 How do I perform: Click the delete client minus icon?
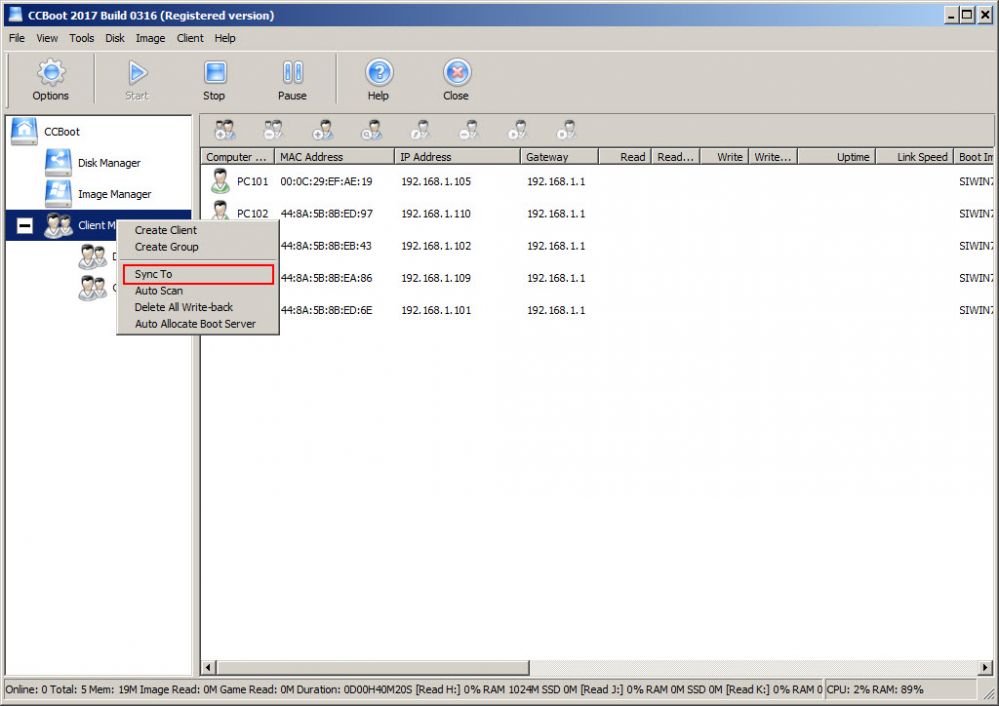point(469,130)
